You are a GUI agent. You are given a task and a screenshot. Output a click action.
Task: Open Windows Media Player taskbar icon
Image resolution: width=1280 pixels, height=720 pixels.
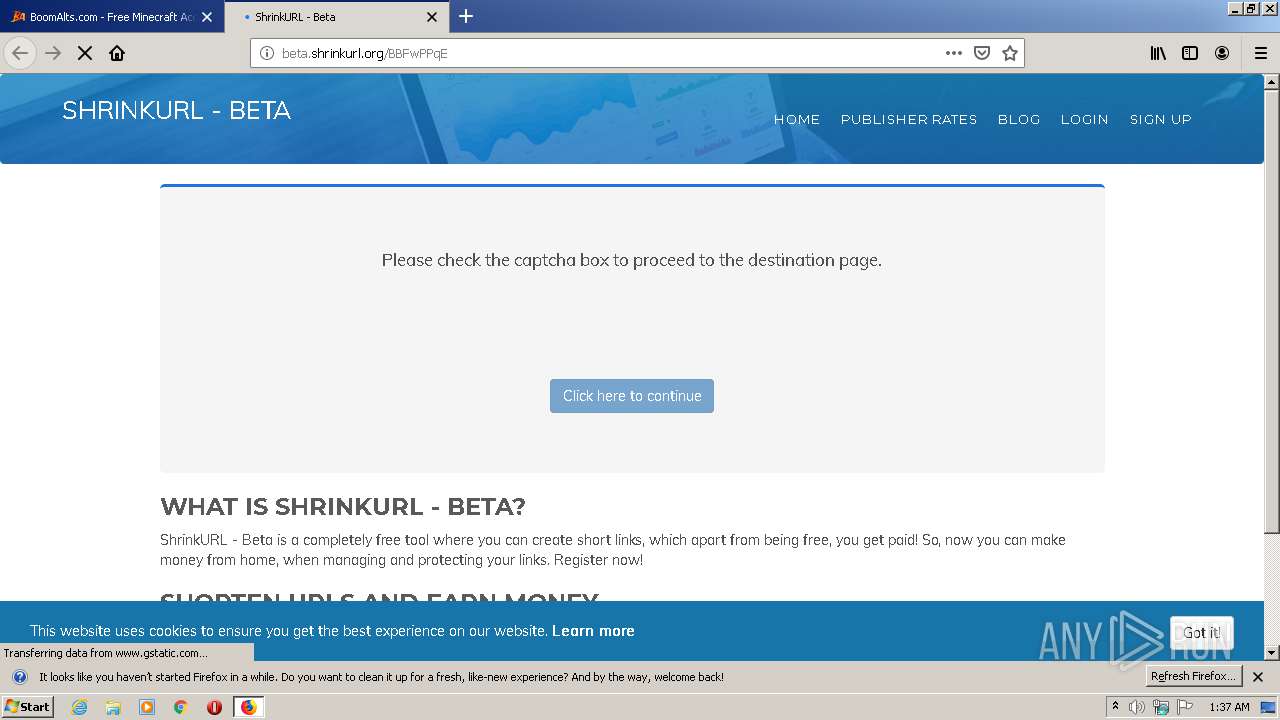tap(147, 707)
